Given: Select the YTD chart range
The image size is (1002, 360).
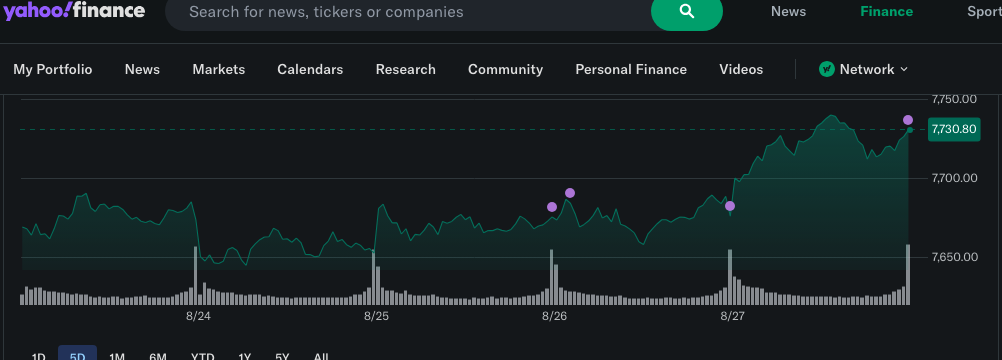Looking at the screenshot, I should coord(203,356).
